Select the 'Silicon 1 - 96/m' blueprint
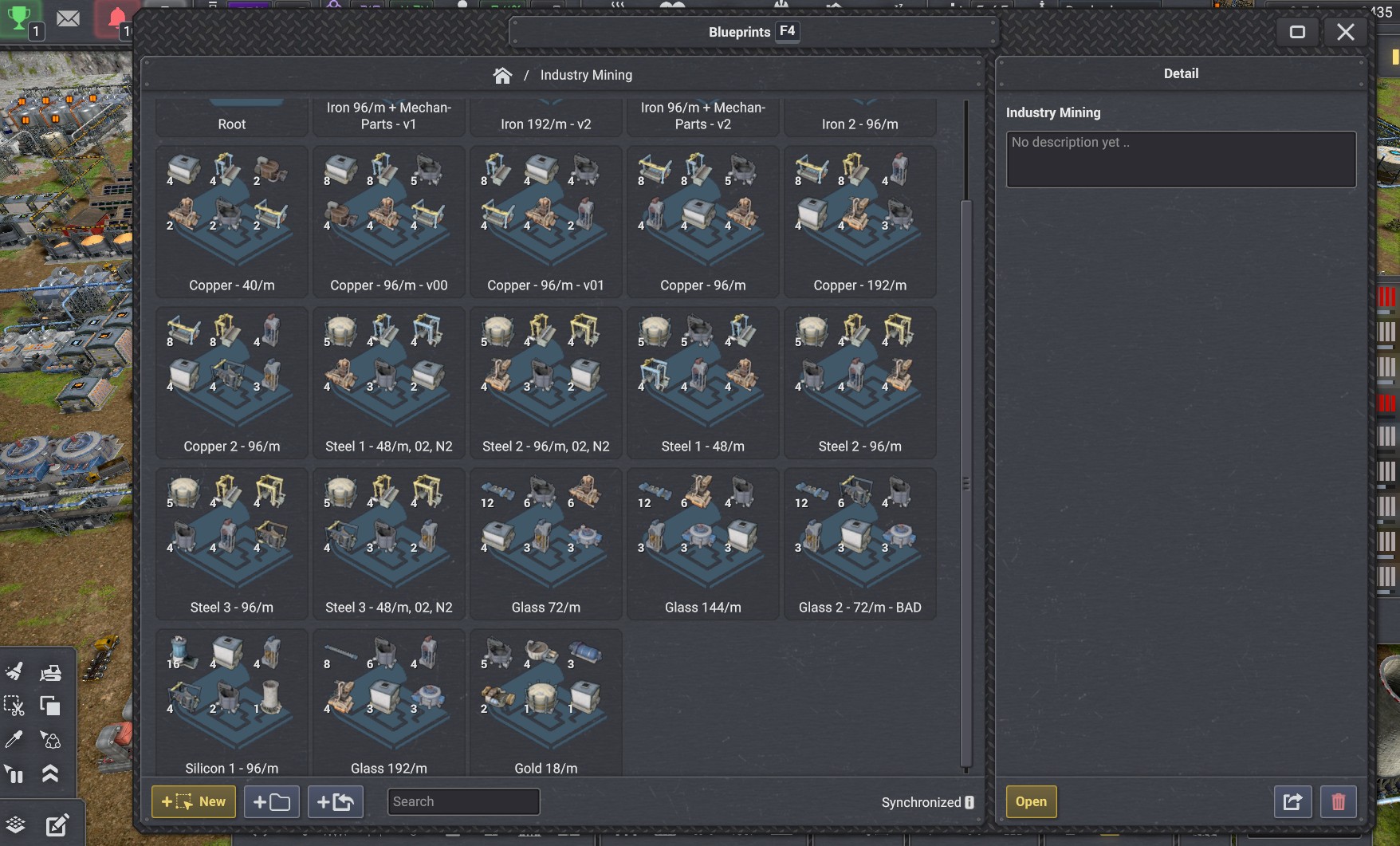This screenshot has height=846, width=1400. coord(232,702)
